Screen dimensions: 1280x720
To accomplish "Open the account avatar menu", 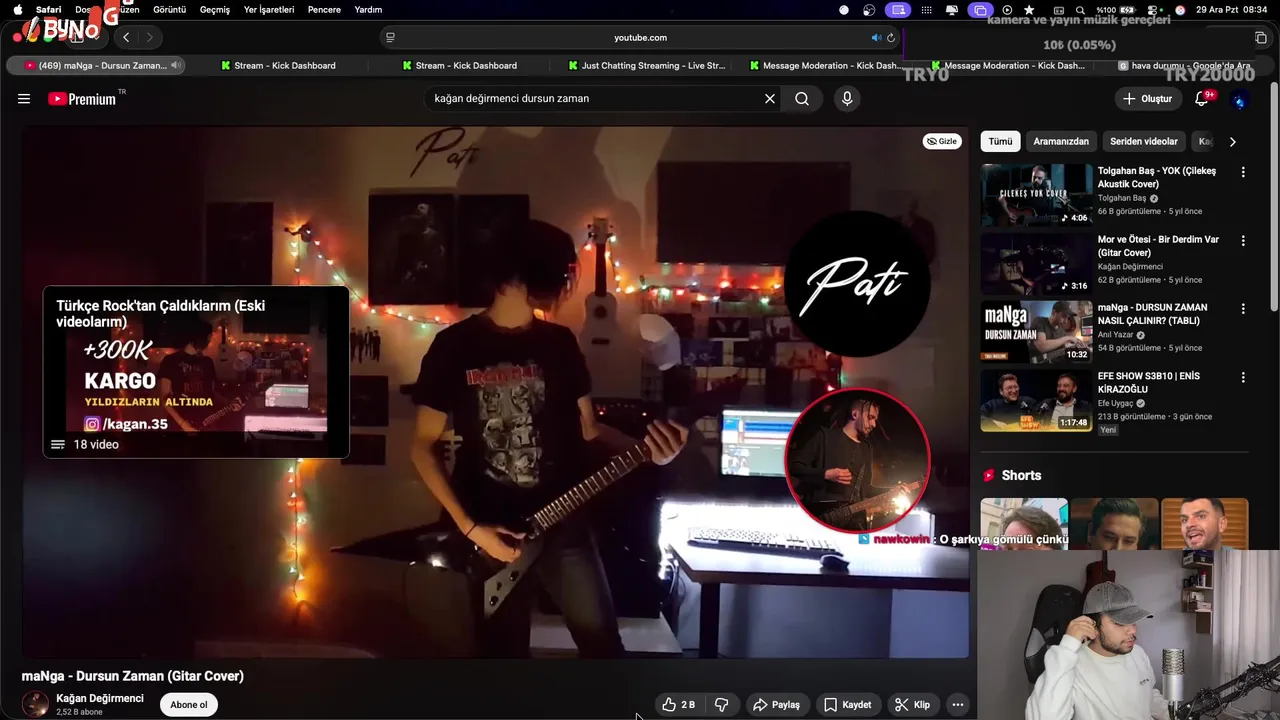I will point(1240,99).
